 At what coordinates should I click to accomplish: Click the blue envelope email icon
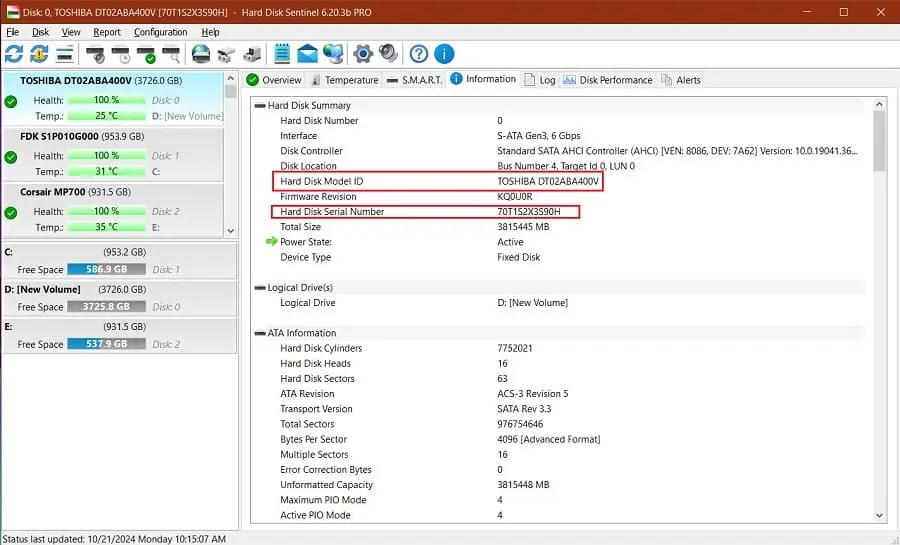pyautogui.click(x=307, y=54)
